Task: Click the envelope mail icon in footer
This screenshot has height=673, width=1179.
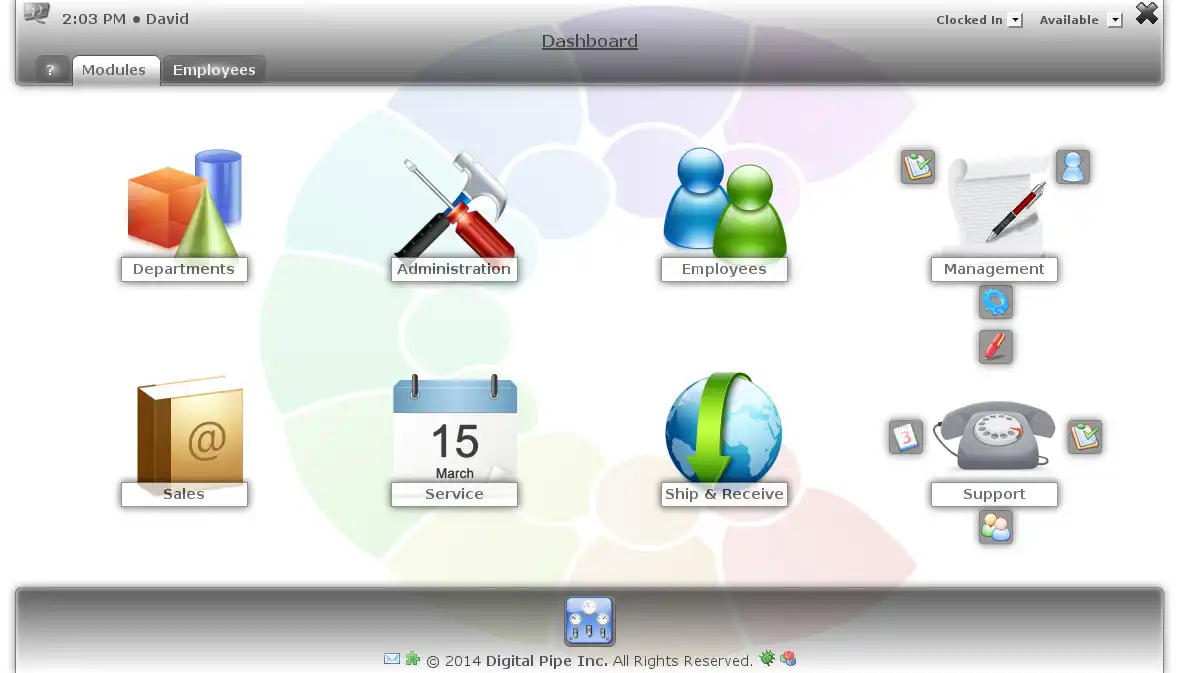Action: click(x=392, y=659)
